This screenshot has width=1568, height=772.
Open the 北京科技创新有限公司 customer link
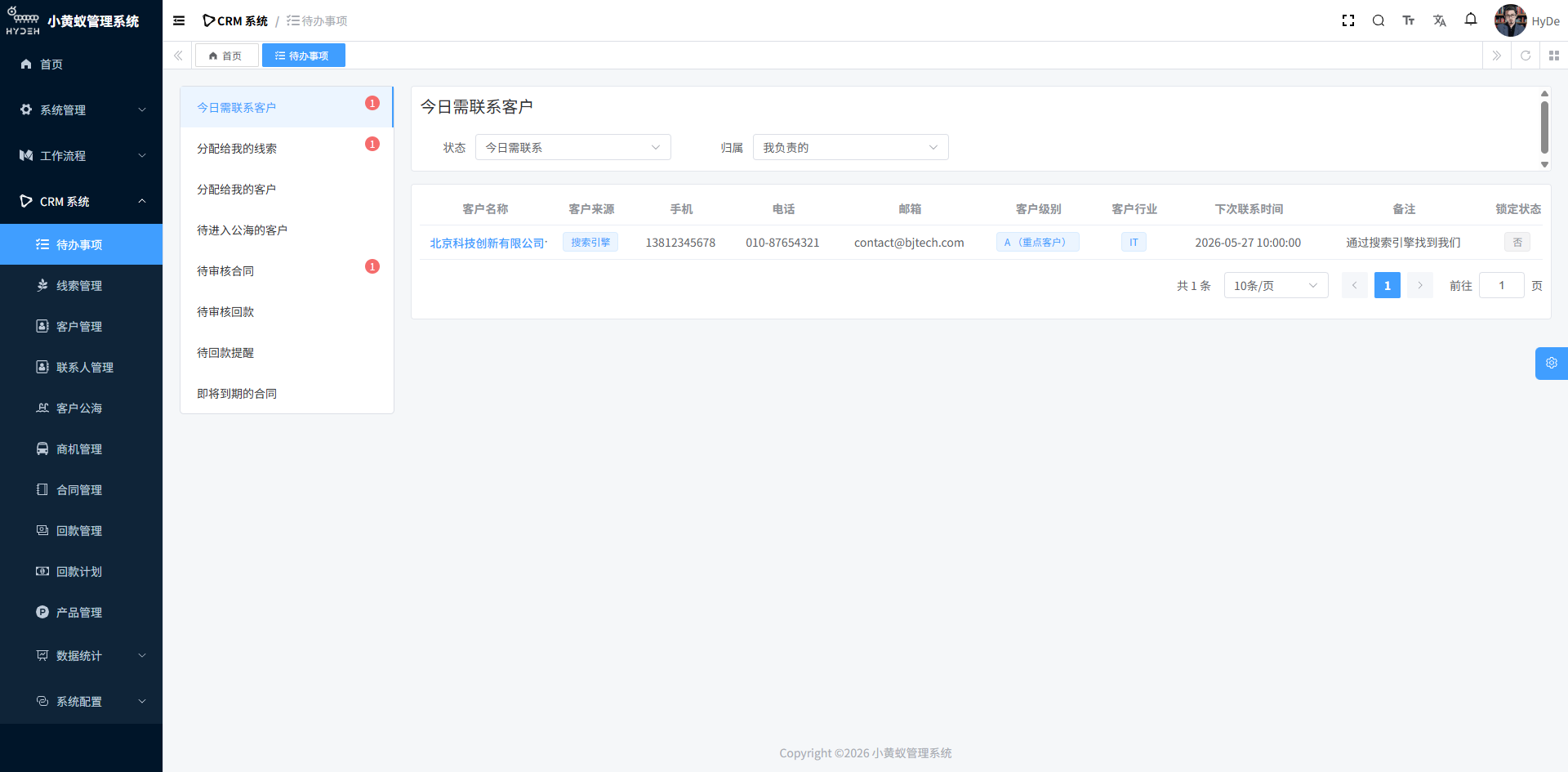point(488,243)
